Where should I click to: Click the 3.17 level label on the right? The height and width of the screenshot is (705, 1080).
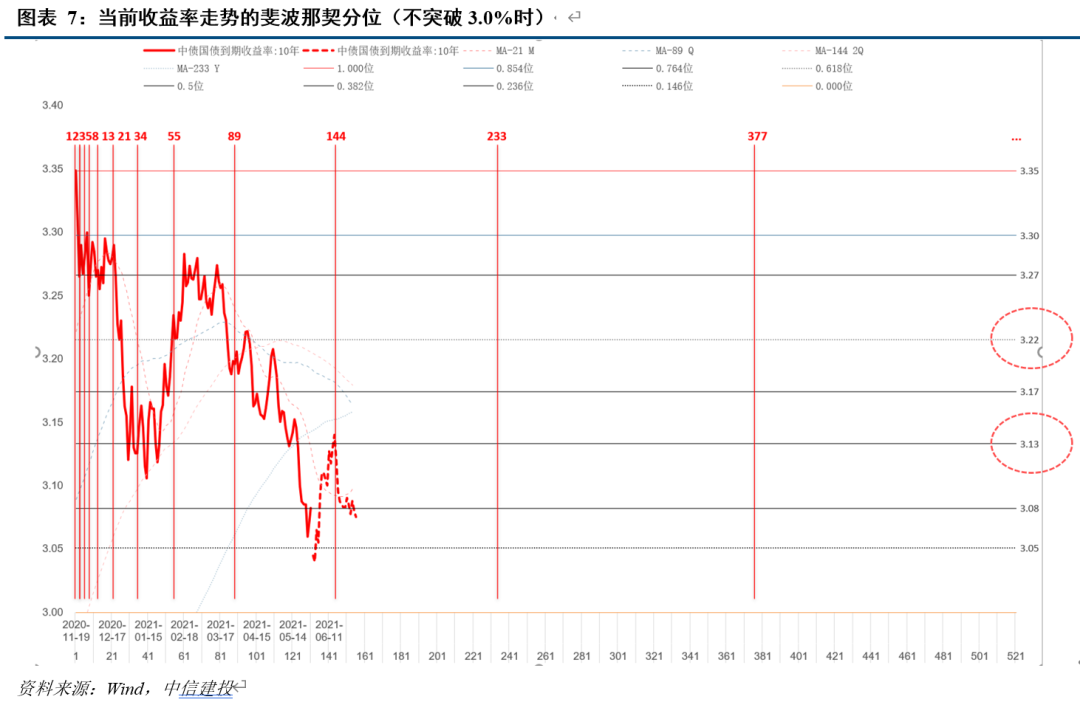(x=1029, y=392)
